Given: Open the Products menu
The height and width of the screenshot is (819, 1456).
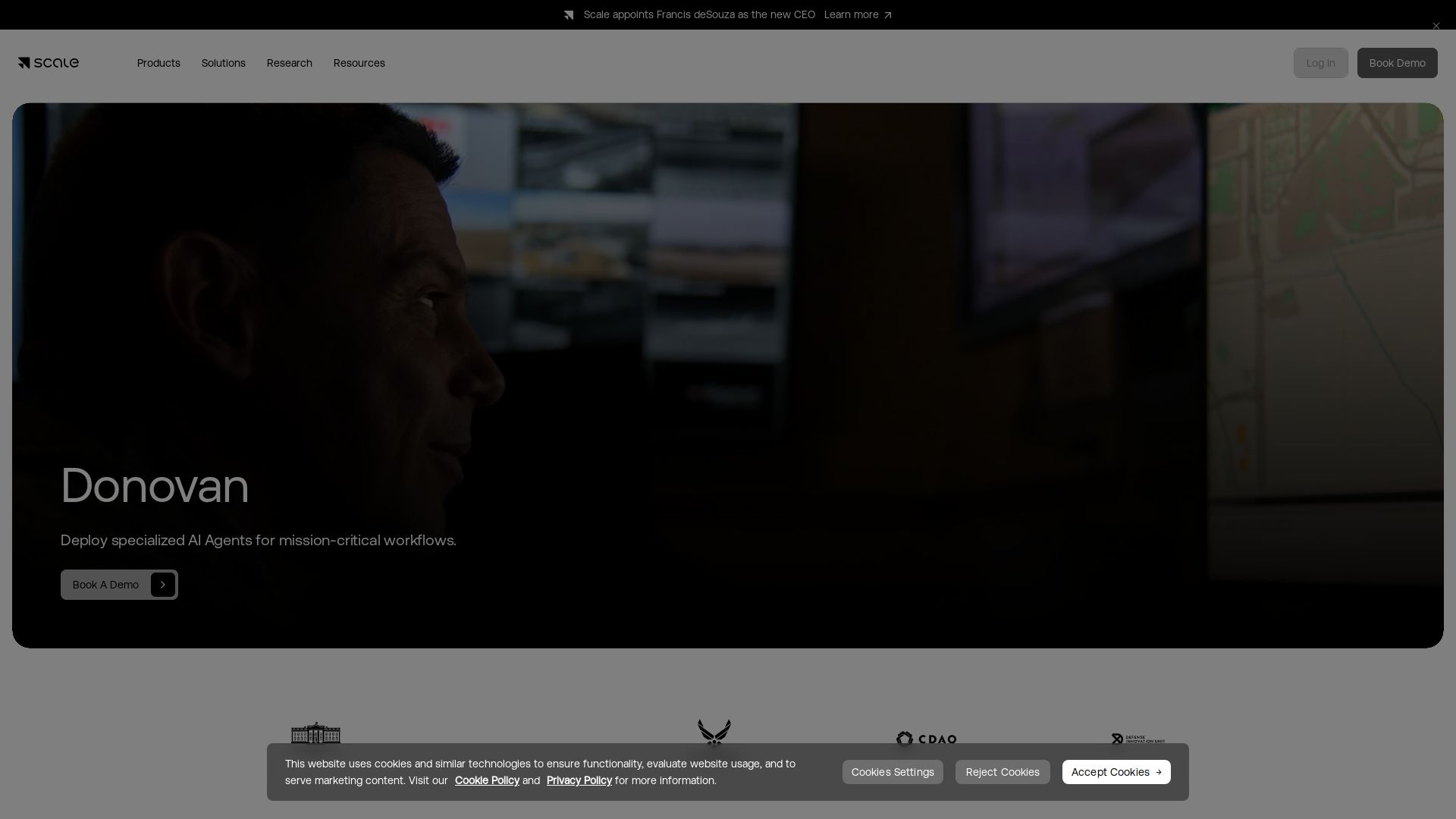Looking at the screenshot, I should click(x=158, y=63).
